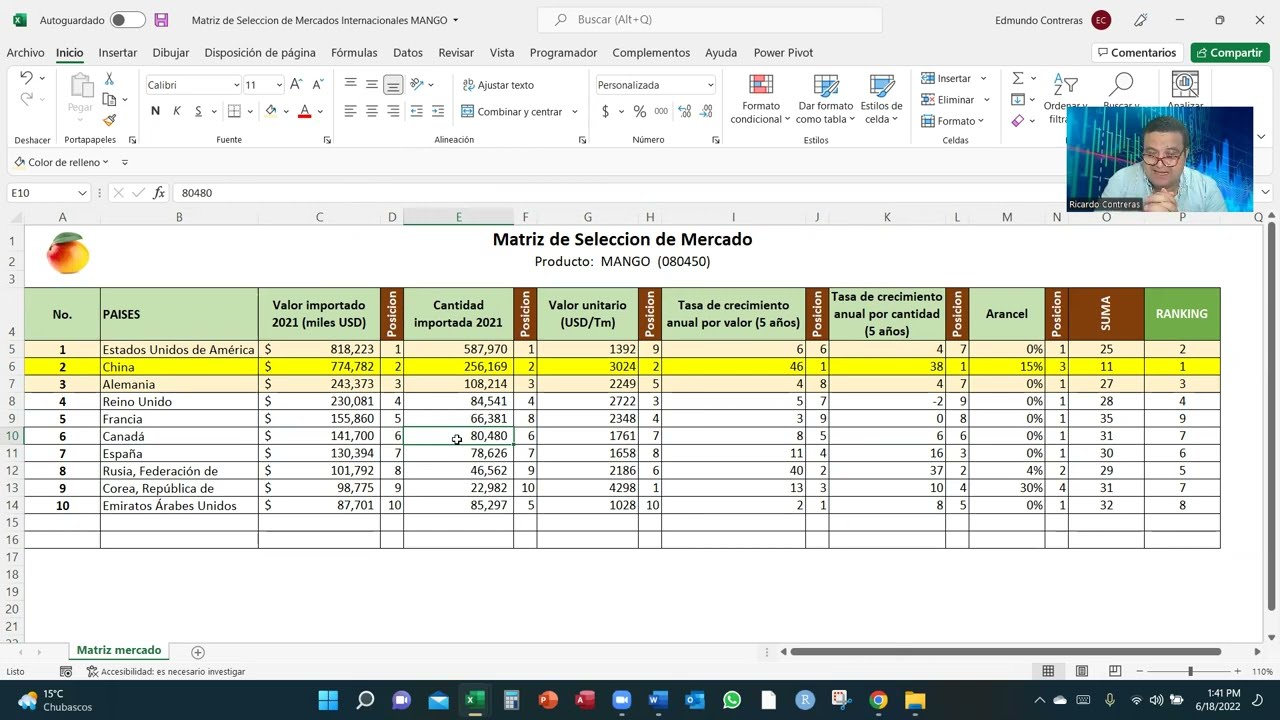The width and height of the screenshot is (1280, 720).
Task: Open PowerPoint from the taskbar
Action: [x=548, y=700]
